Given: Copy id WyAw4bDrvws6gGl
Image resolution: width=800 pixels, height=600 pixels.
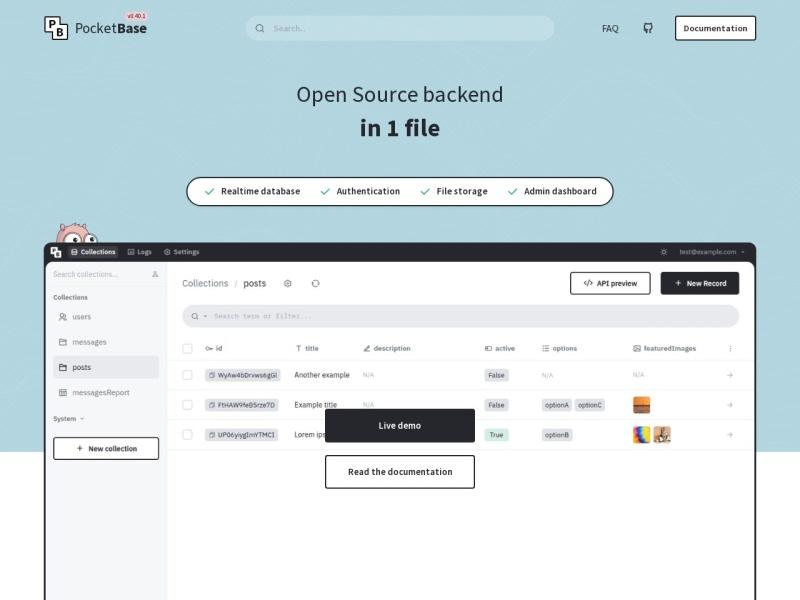Looking at the screenshot, I should click(212, 376).
